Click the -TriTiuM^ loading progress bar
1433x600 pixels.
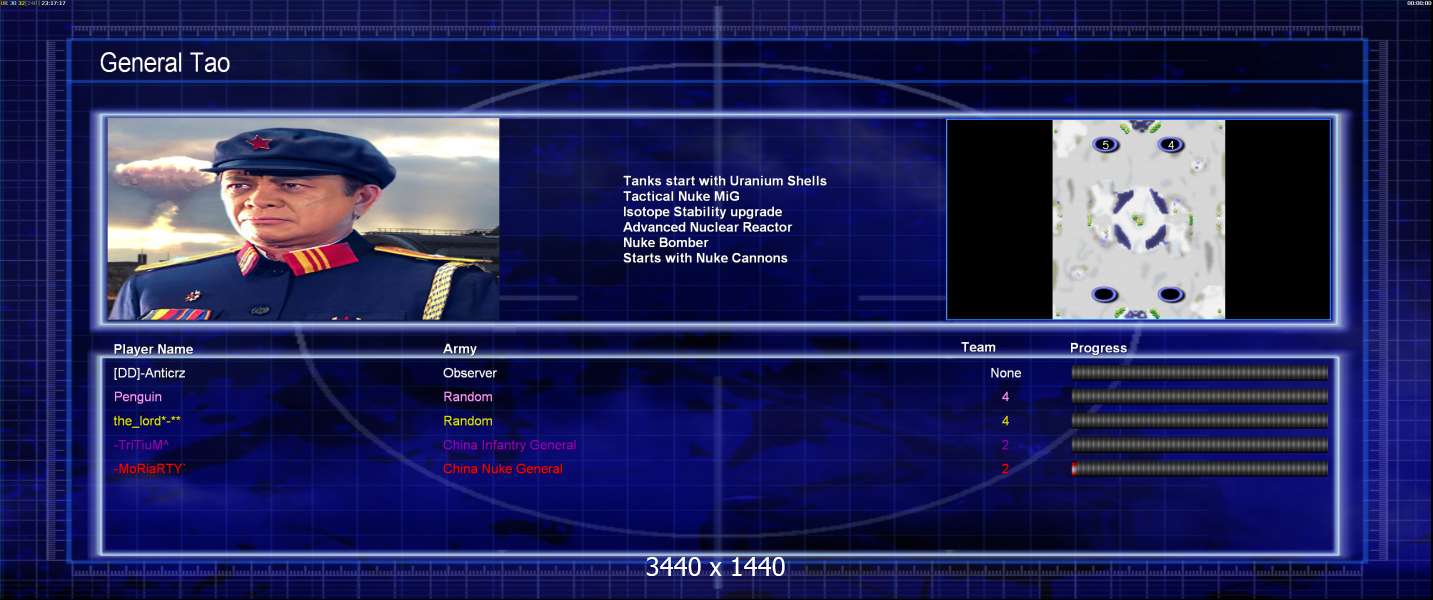[x=1200, y=445]
